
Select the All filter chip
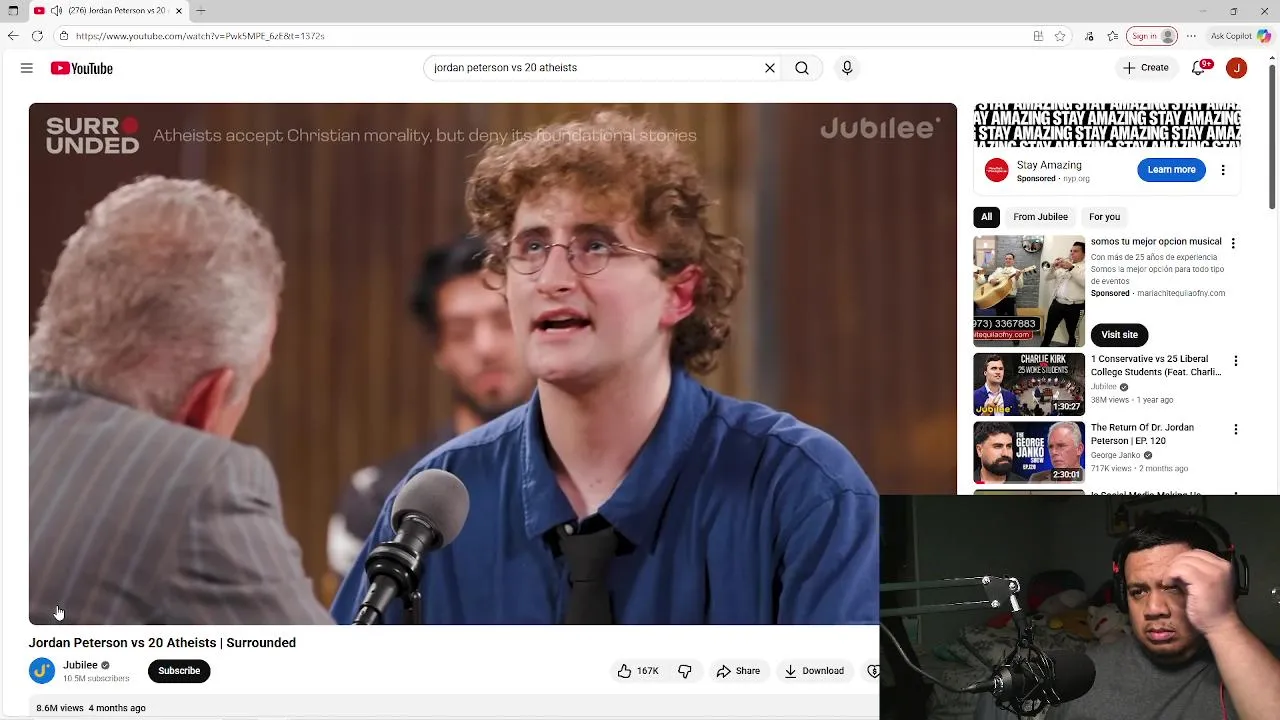click(x=986, y=217)
